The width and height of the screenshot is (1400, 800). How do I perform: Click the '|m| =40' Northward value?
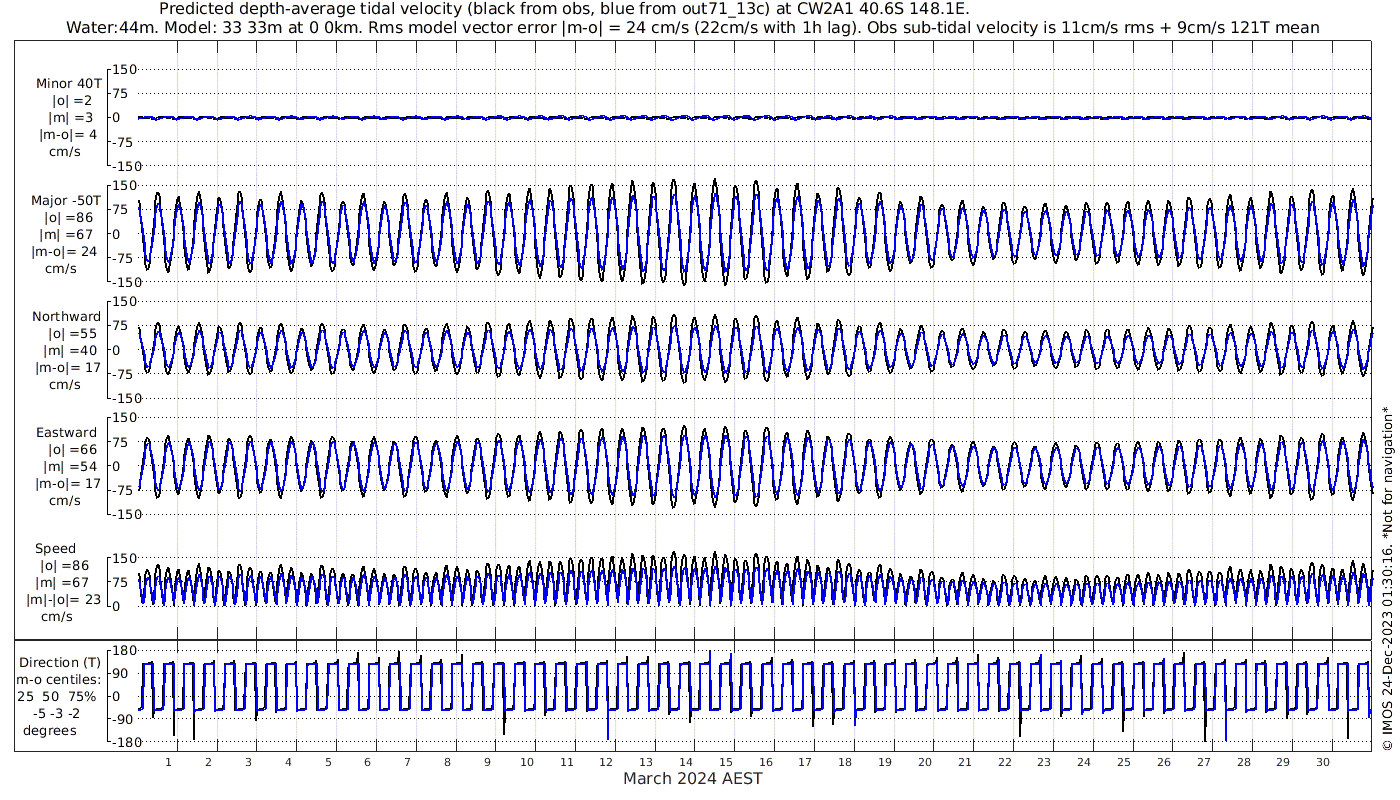(x=70, y=350)
